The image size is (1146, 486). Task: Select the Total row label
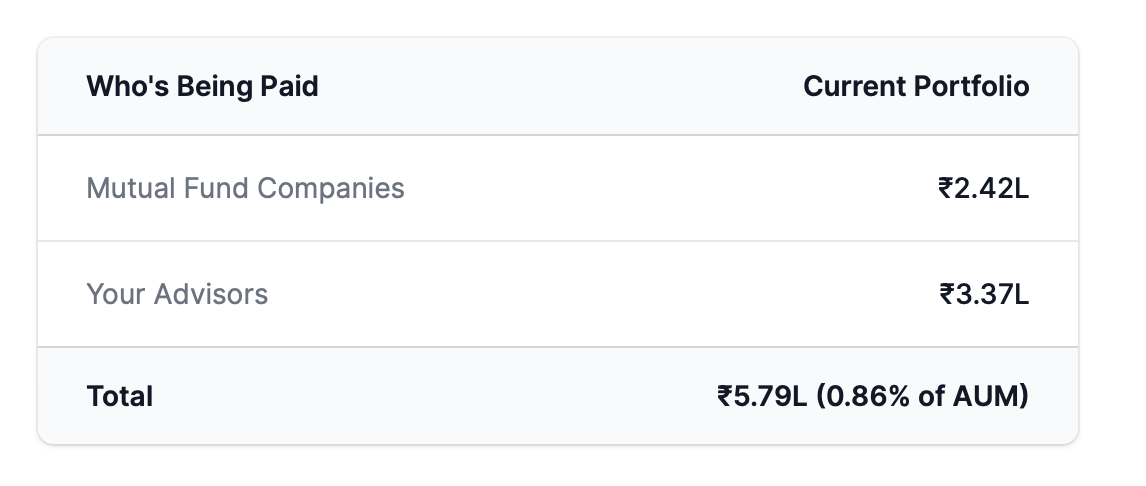click(x=120, y=397)
